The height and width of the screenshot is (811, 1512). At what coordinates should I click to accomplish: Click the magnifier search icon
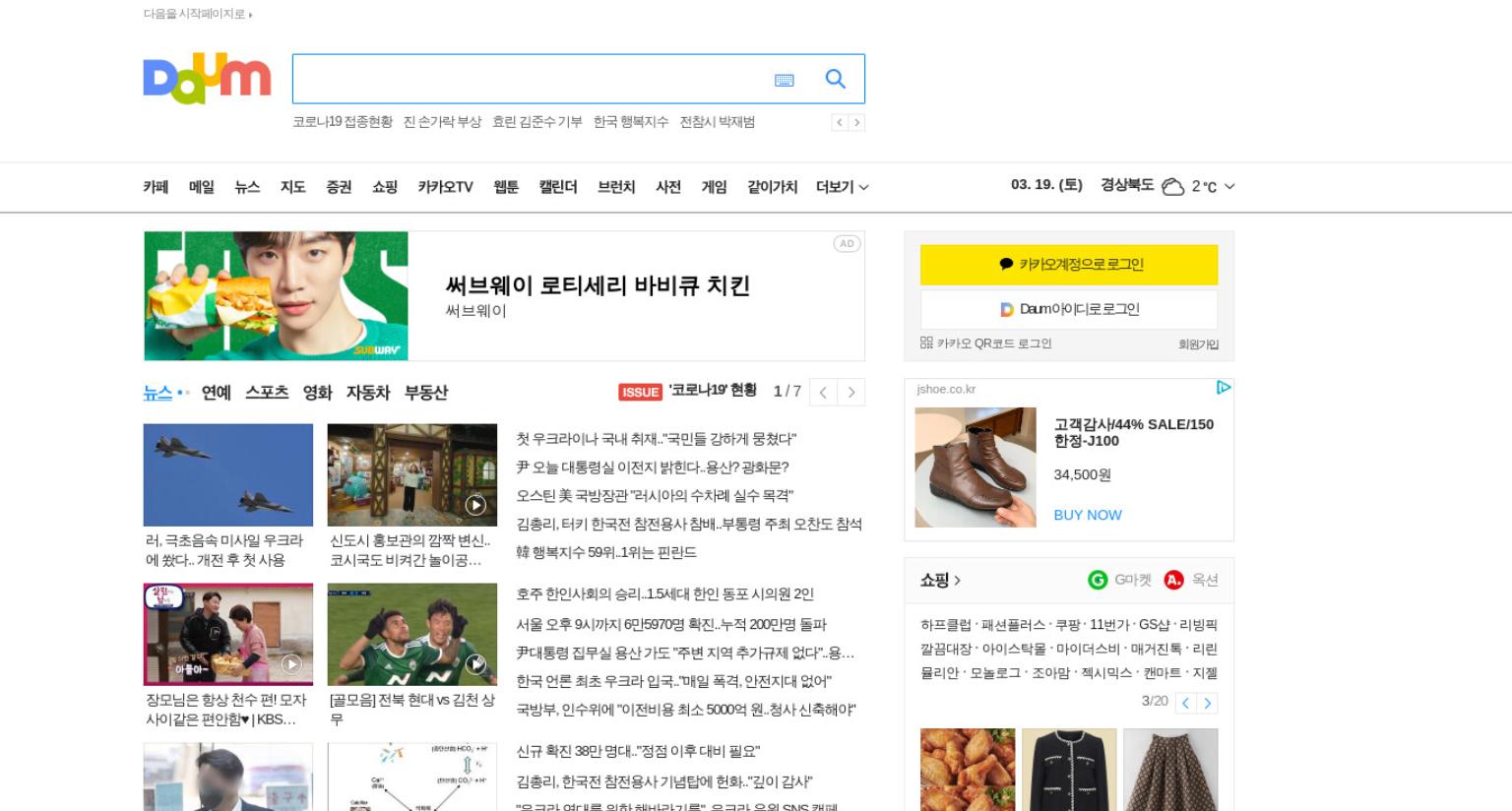[836, 79]
